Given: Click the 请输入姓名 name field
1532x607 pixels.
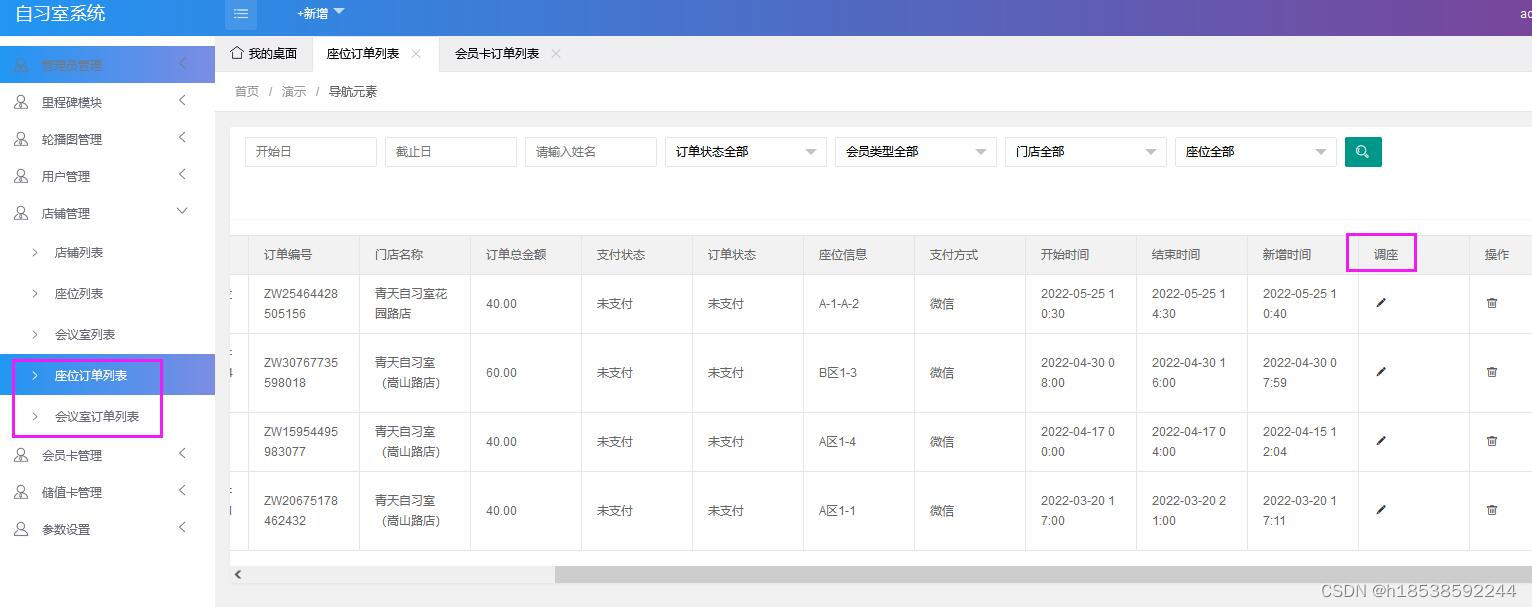Looking at the screenshot, I should [591, 152].
